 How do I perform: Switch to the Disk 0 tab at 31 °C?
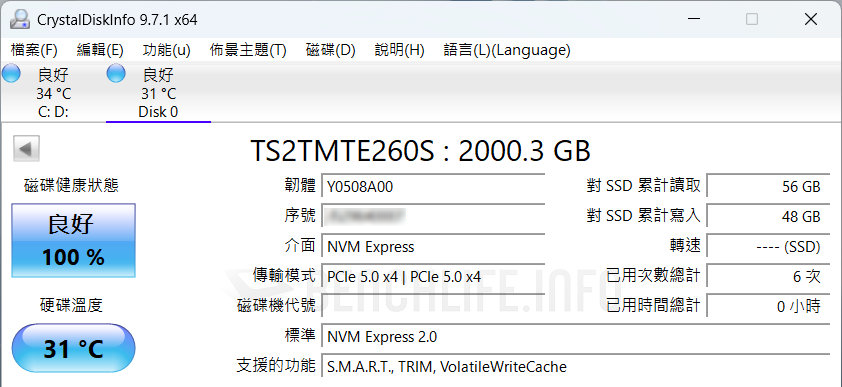point(158,92)
